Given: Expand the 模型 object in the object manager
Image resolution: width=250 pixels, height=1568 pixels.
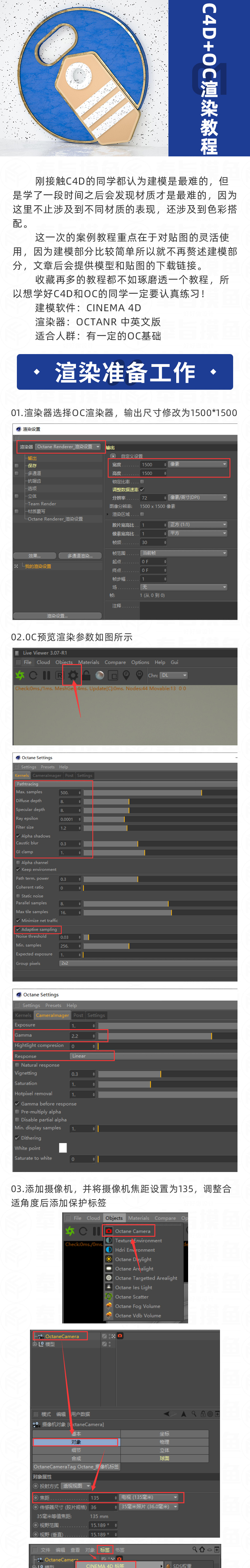Looking at the screenshot, I should pyautogui.click(x=35, y=1344).
